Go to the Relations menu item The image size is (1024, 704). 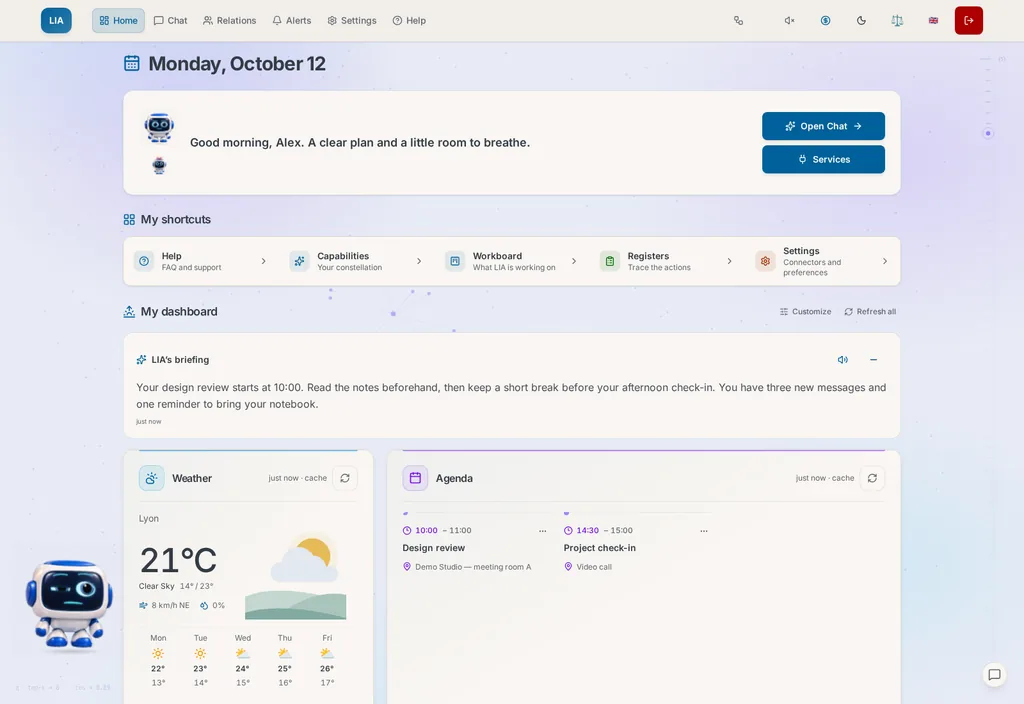(229, 20)
